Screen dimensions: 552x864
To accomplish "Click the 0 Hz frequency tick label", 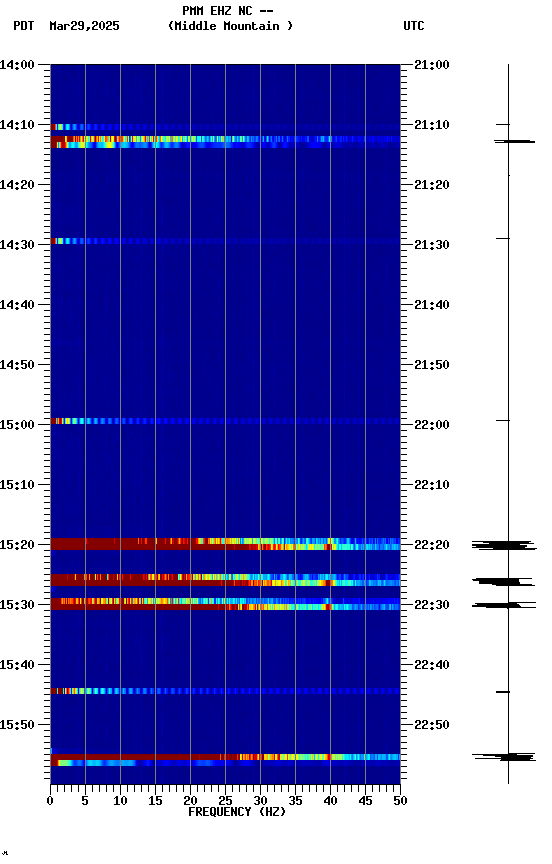I will click(50, 801).
